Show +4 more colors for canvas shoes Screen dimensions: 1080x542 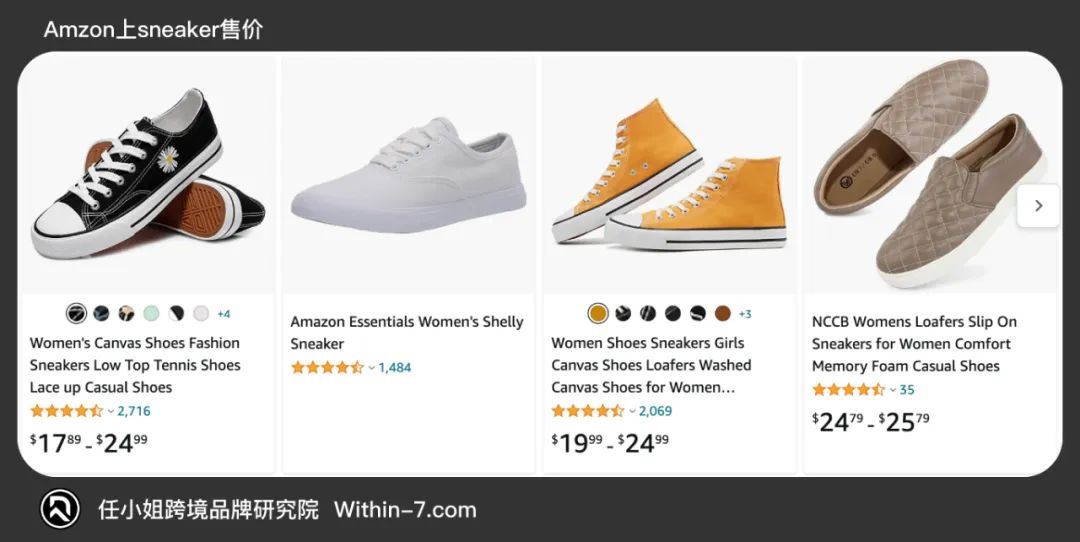pos(224,314)
